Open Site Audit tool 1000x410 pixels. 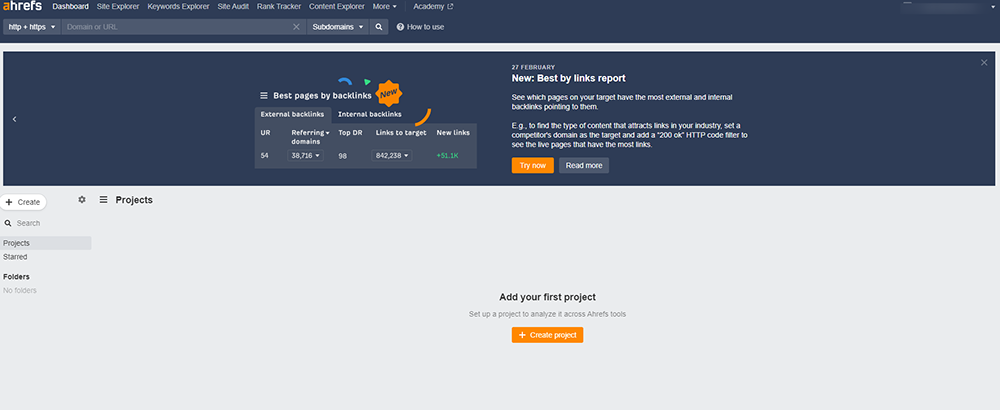click(233, 6)
